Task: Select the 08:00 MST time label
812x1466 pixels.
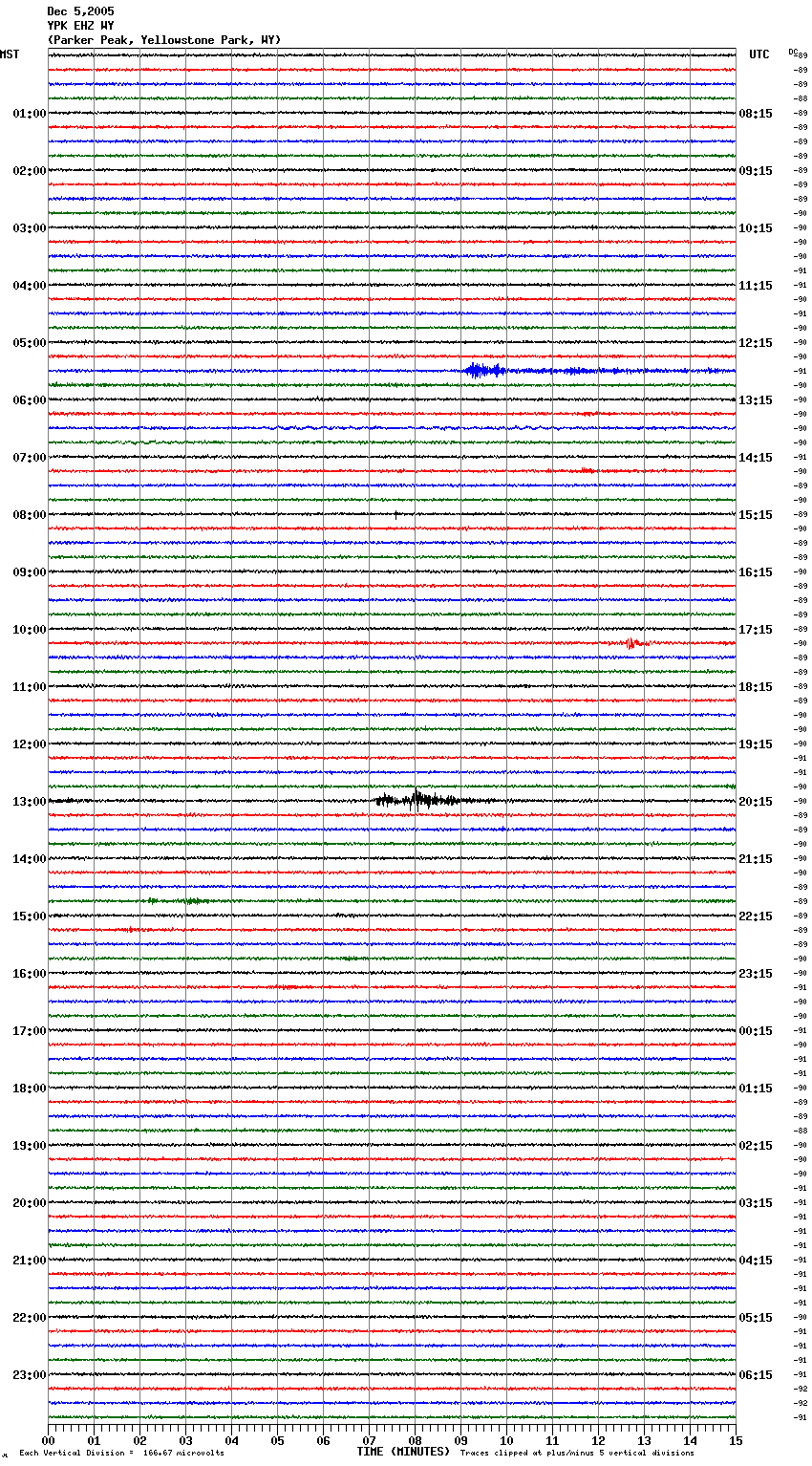Action: click(x=30, y=515)
